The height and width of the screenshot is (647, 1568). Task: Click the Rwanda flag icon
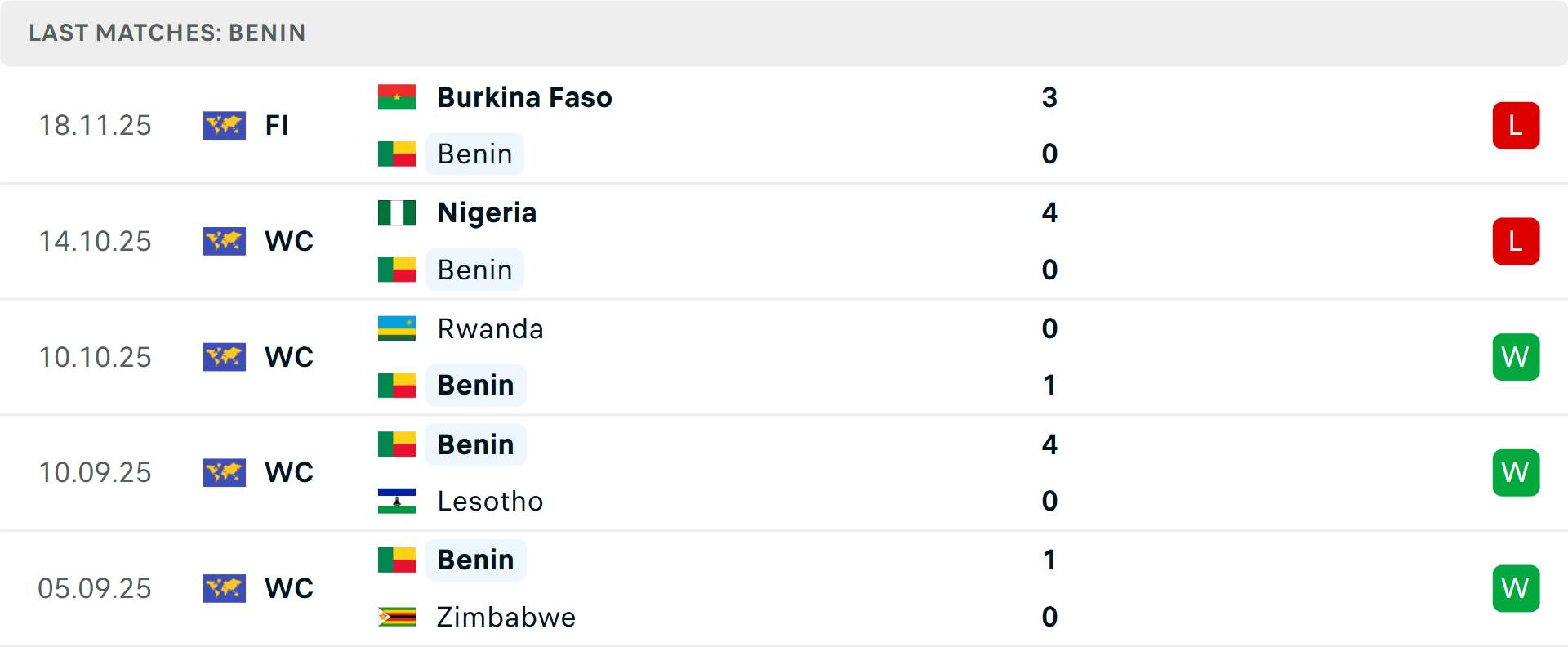[x=397, y=328]
